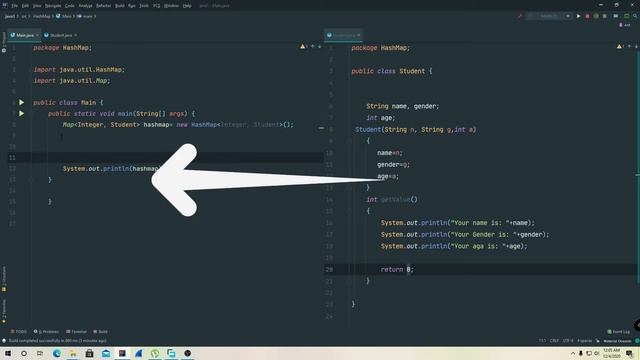
Task: Open Task View on the taskbar
Action: tap(40, 353)
